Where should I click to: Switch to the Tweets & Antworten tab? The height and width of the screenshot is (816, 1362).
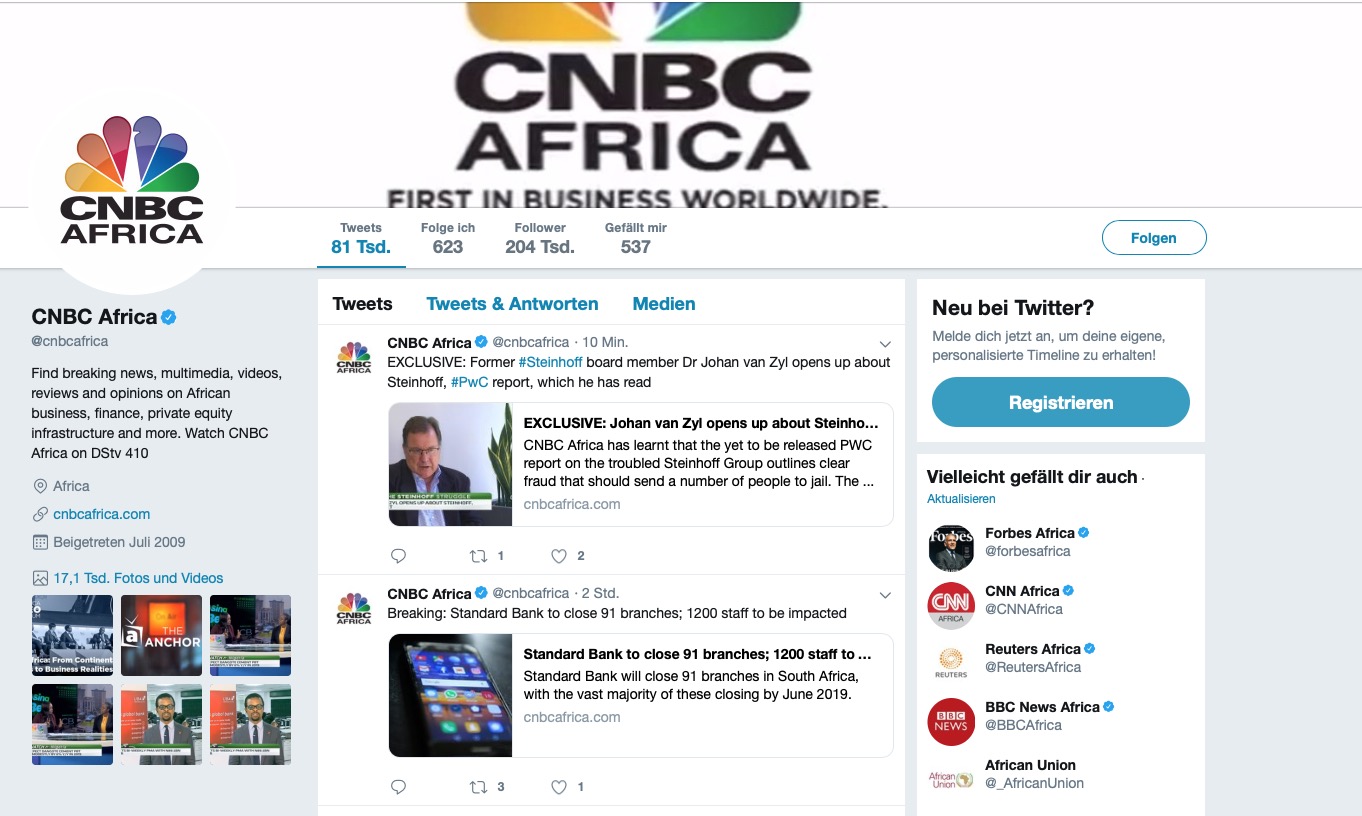pyautogui.click(x=512, y=304)
